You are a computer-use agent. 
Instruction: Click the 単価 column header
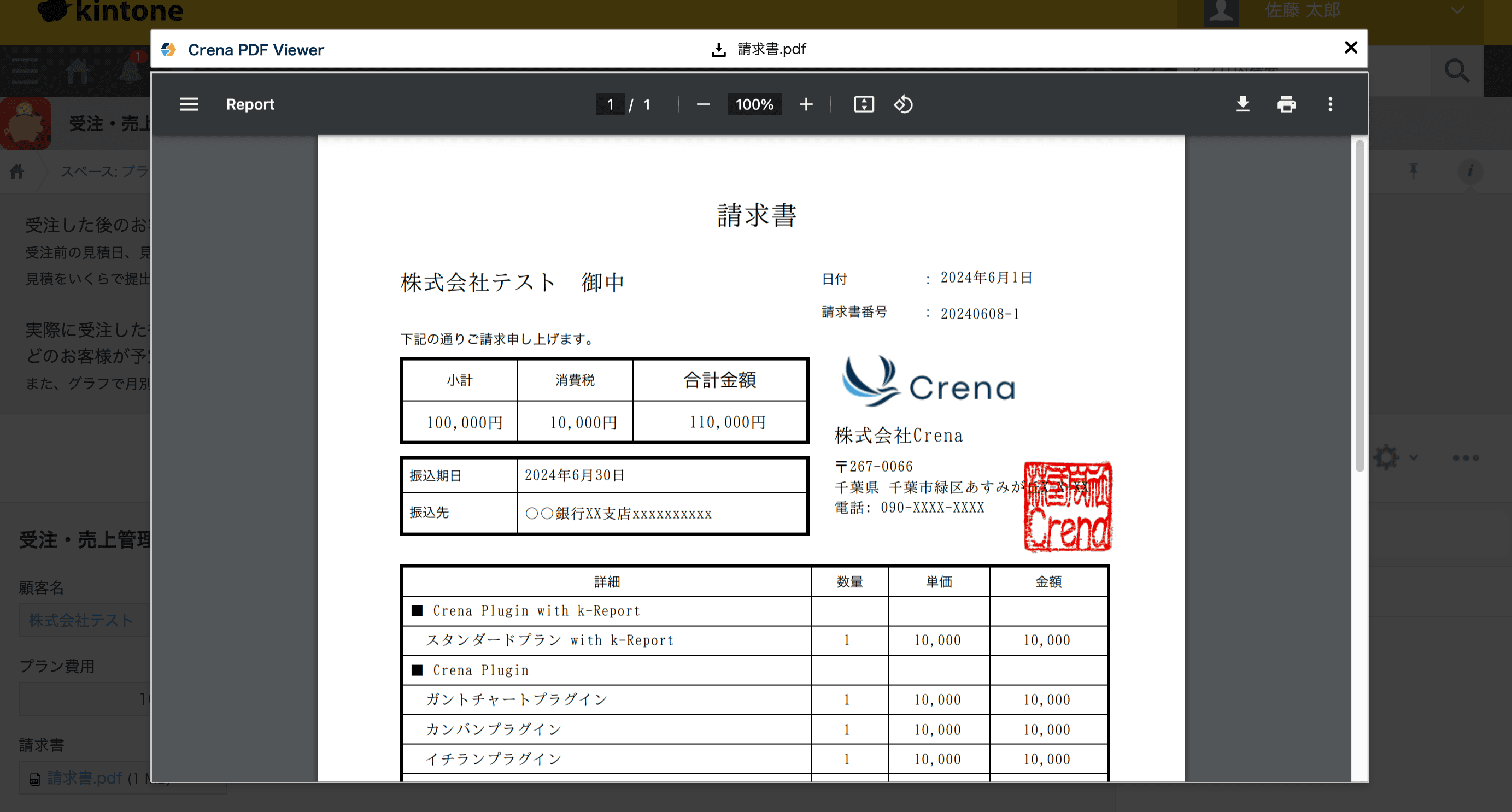[x=939, y=581]
